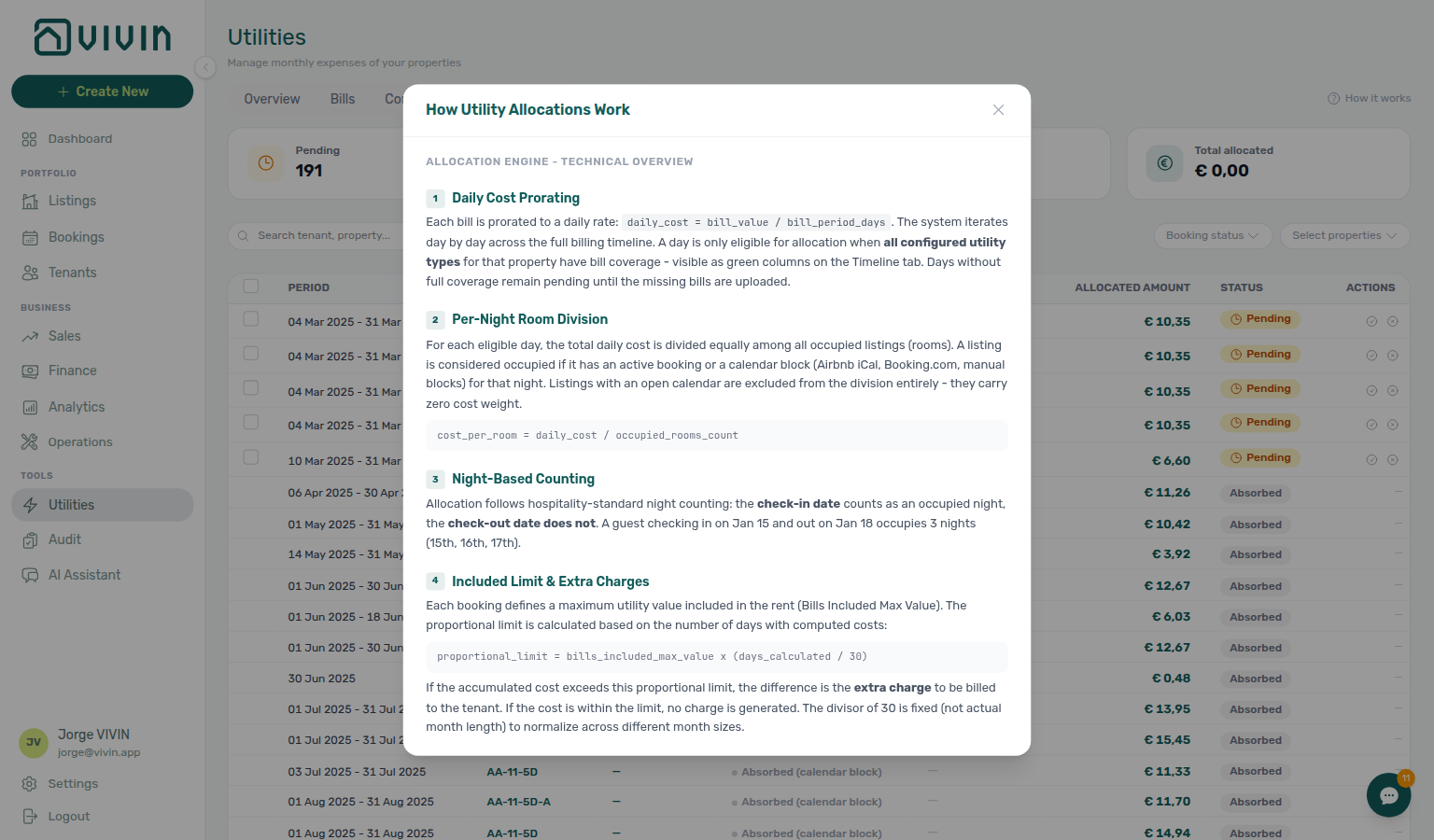
Task: Approve the €6,60 pending allocation
Action: click(1371, 460)
